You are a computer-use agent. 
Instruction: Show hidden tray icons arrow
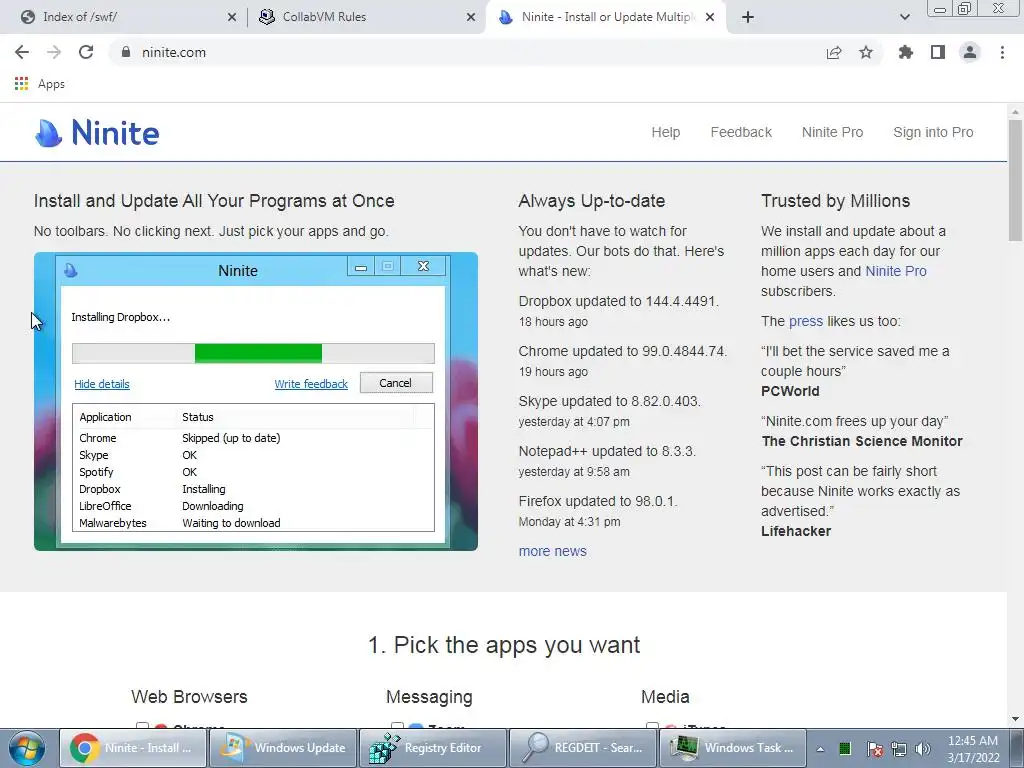point(820,749)
